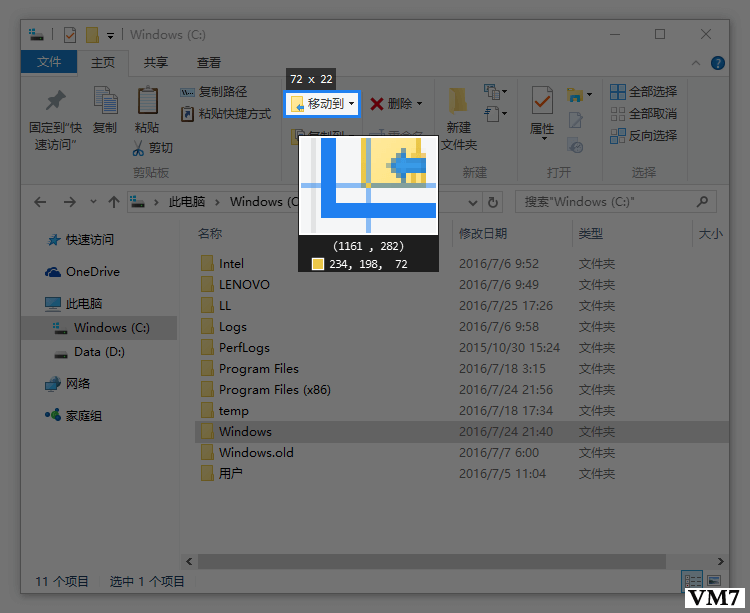Select Data (D:) drive in sidebar
Screen dimensions: 750x613
[98, 352]
